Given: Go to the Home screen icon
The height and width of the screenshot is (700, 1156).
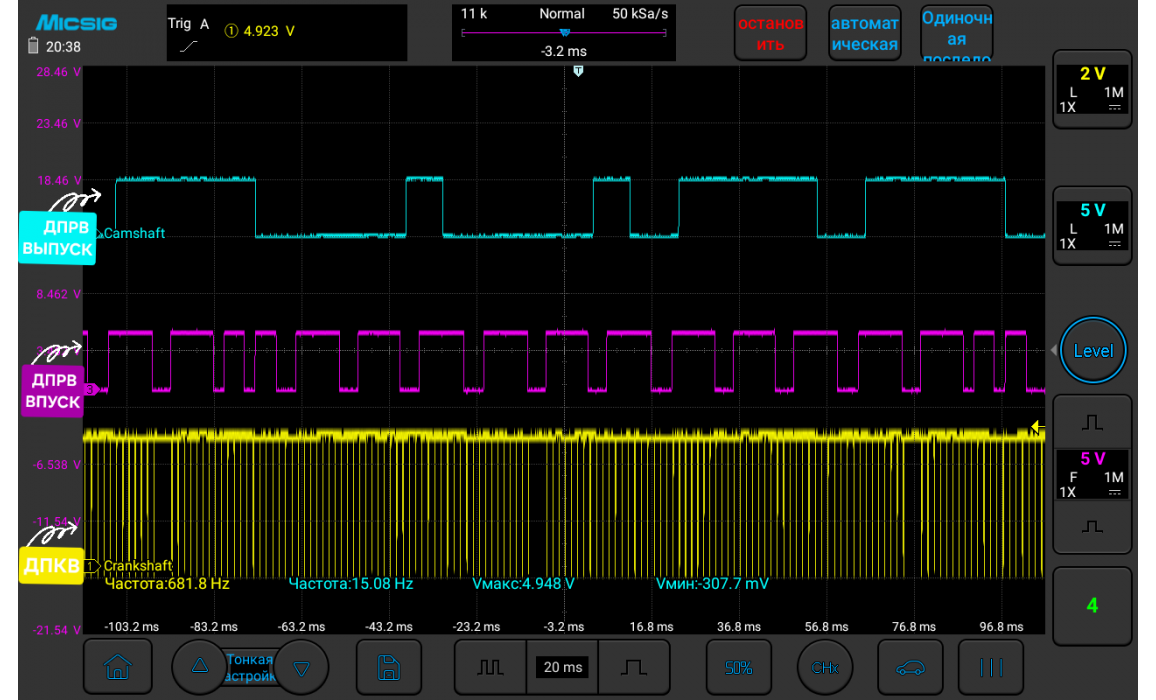Looking at the screenshot, I should tap(117, 667).
